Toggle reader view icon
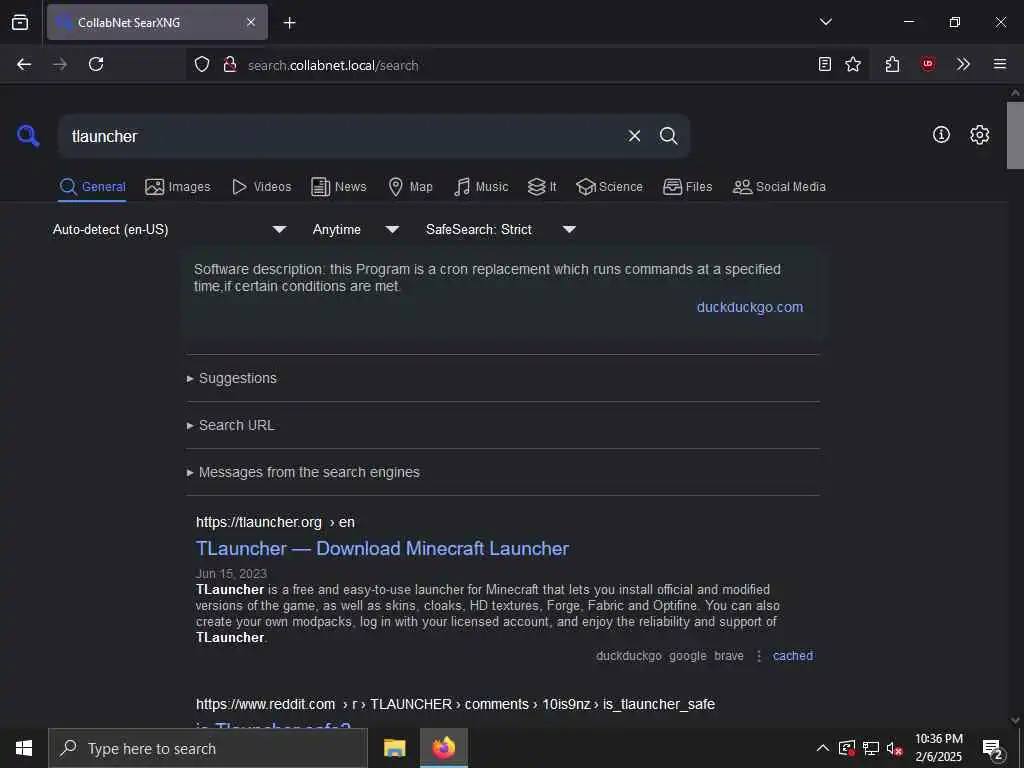The height and width of the screenshot is (768, 1024). (x=825, y=64)
